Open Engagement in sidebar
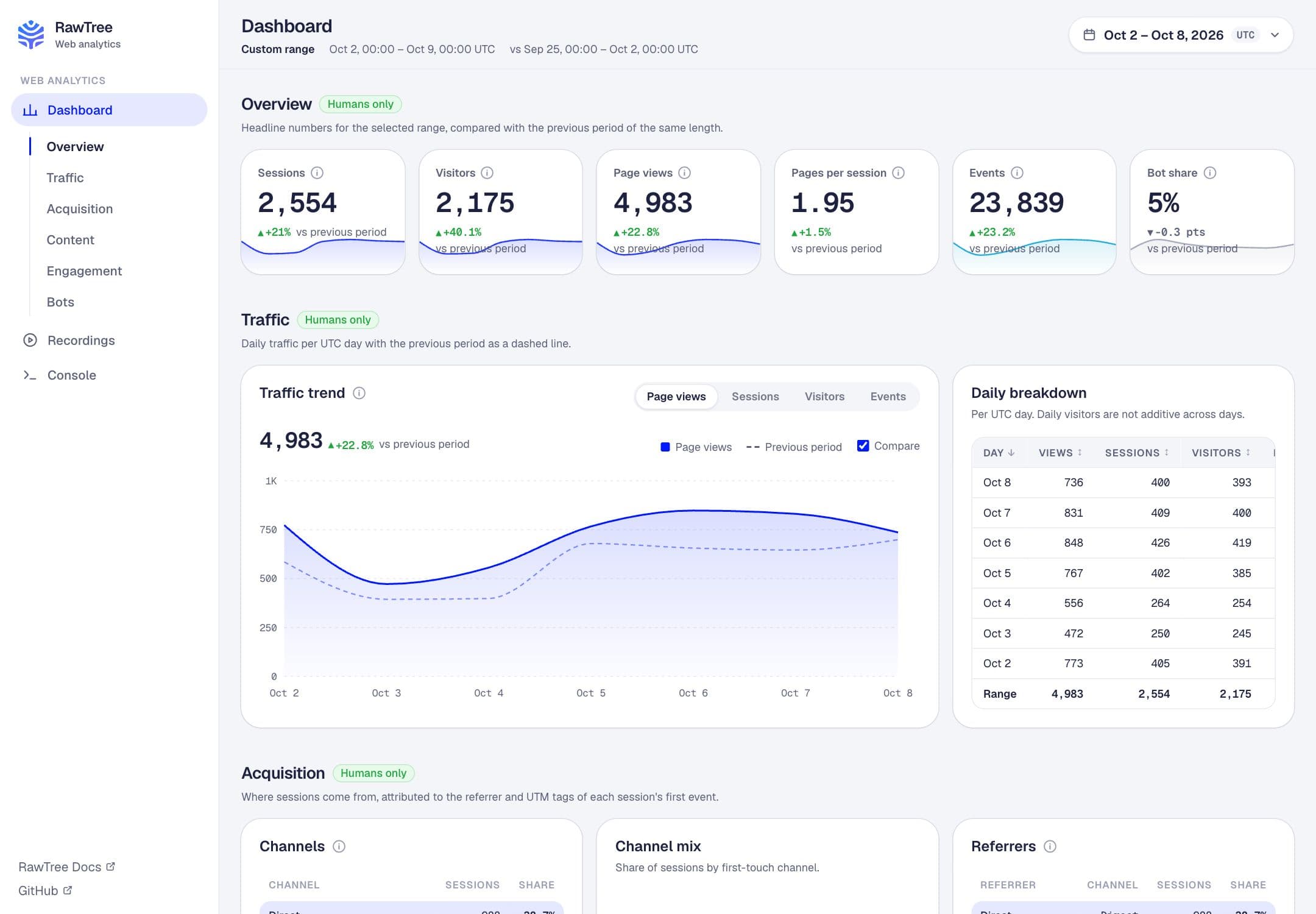This screenshot has width=1316, height=914. coord(84,271)
